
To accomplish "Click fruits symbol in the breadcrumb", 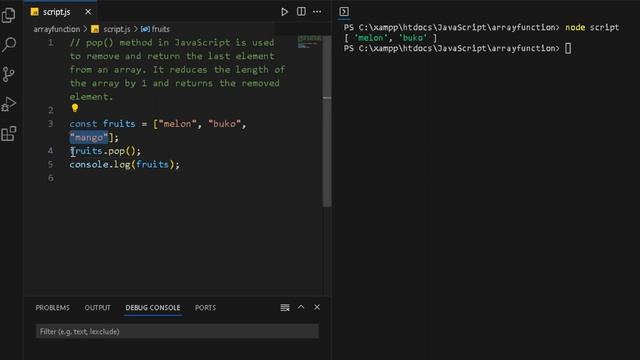I will pos(155,29).
